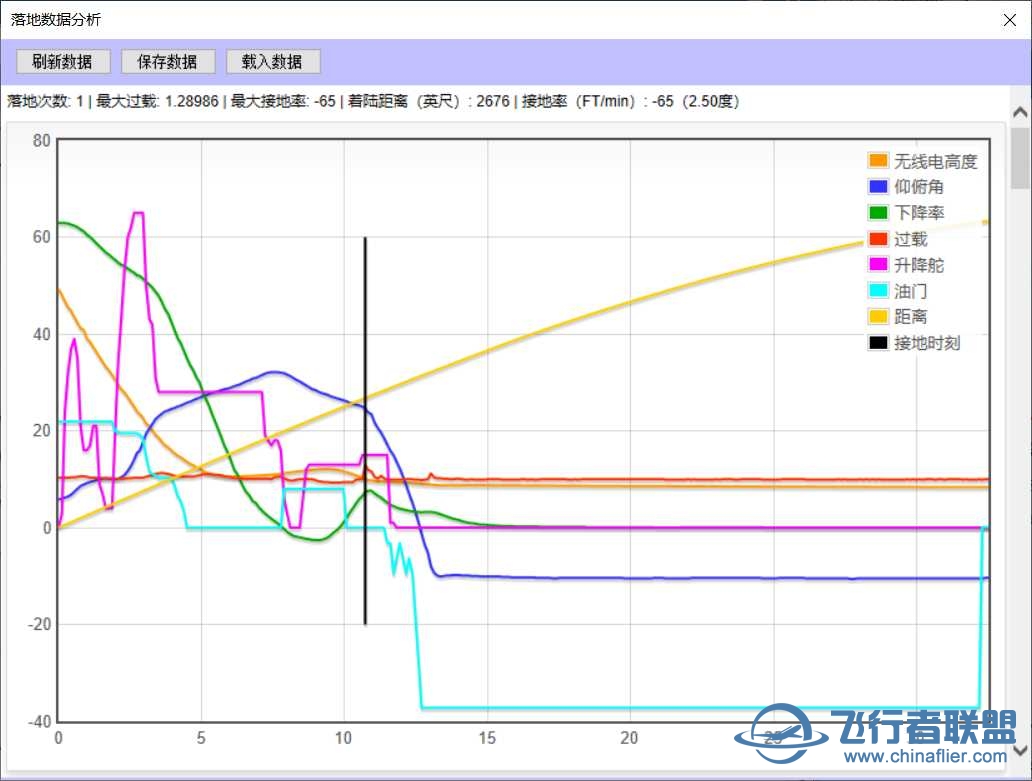The height and width of the screenshot is (781, 1032).
Task: Click the yellow 距离 legend swatch
Action: (x=878, y=316)
